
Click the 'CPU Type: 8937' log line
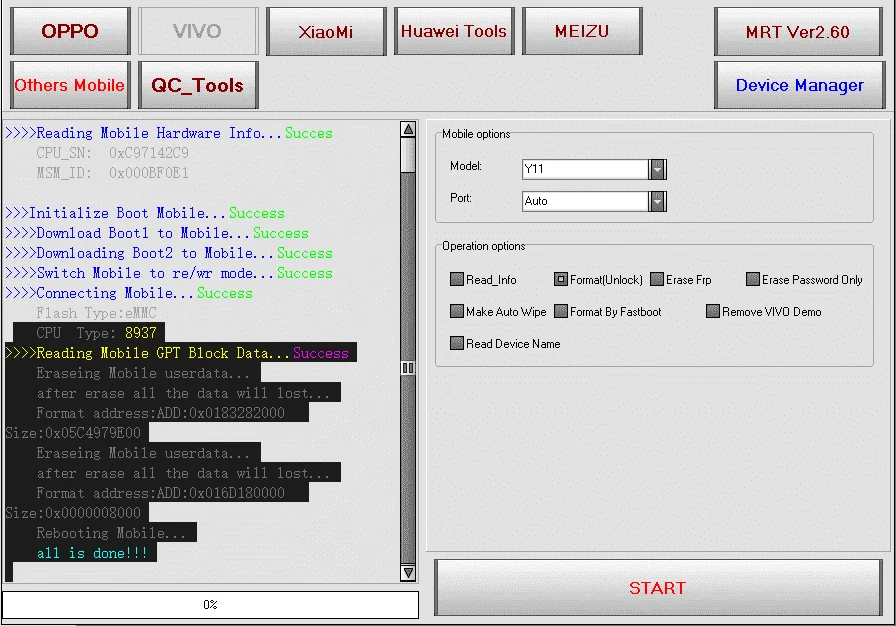coord(96,333)
